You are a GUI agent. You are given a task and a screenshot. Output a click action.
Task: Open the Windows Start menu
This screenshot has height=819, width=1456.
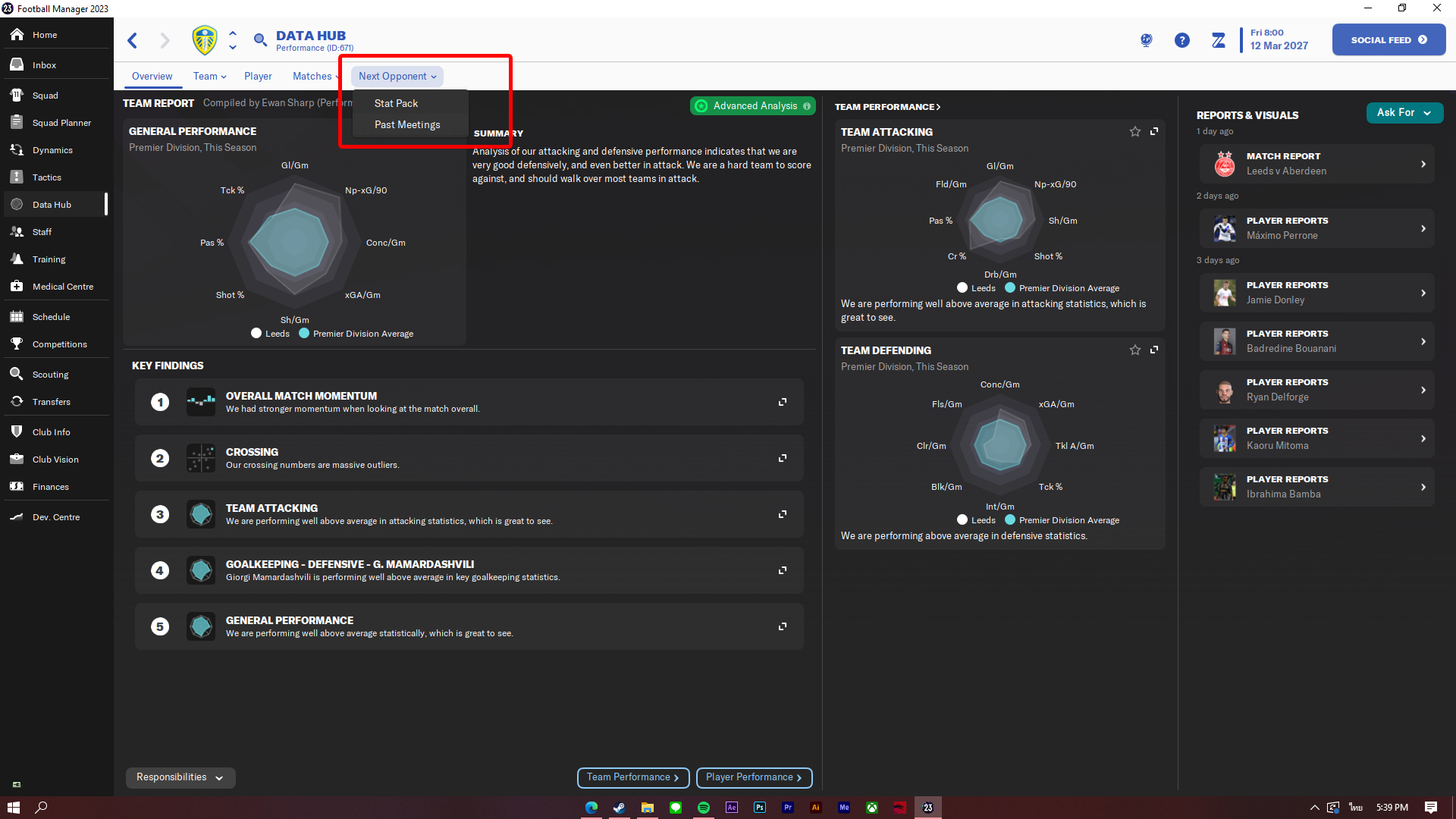point(13,808)
